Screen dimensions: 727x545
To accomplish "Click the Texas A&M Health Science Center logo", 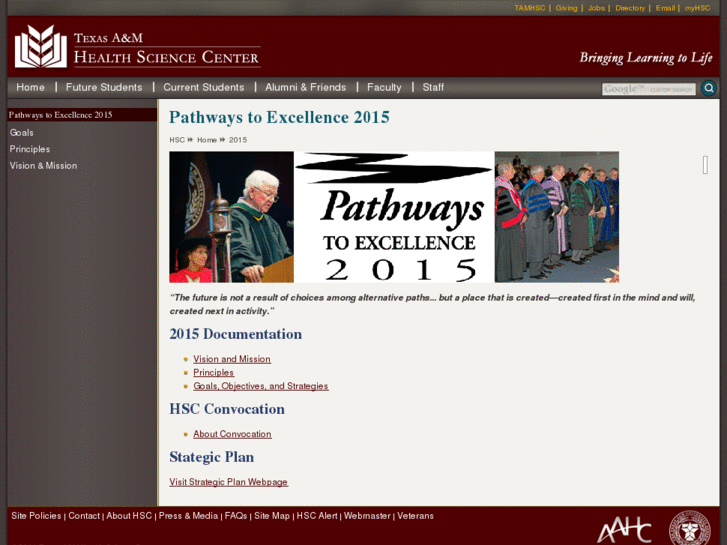I will point(137,46).
